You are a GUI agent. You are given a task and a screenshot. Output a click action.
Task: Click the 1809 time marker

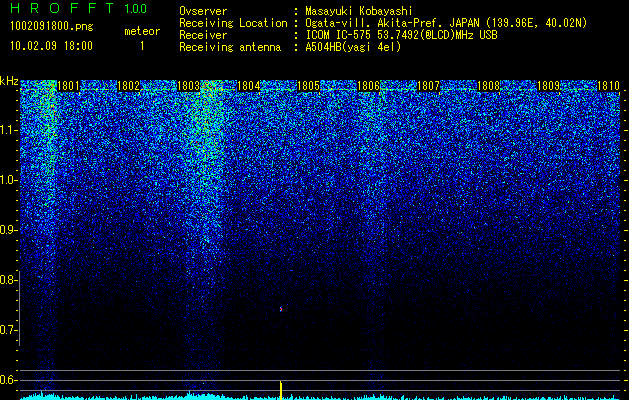(x=548, y=86)
